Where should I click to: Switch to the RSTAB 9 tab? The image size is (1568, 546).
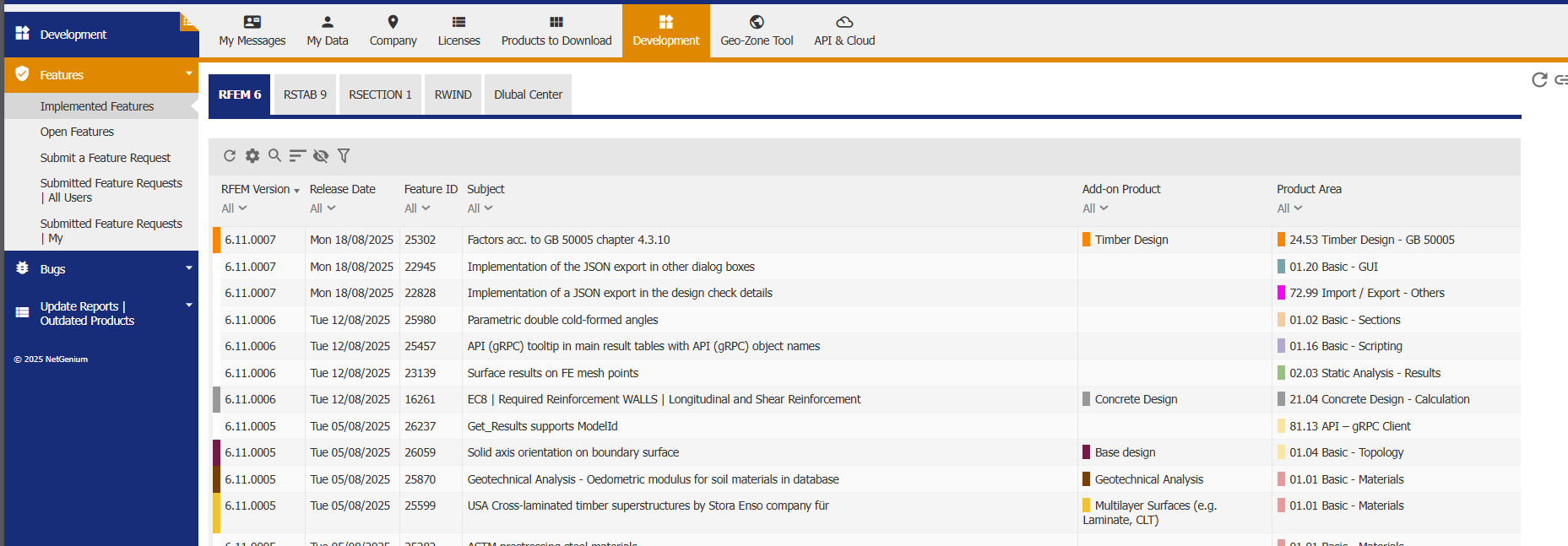coord(305,95)
